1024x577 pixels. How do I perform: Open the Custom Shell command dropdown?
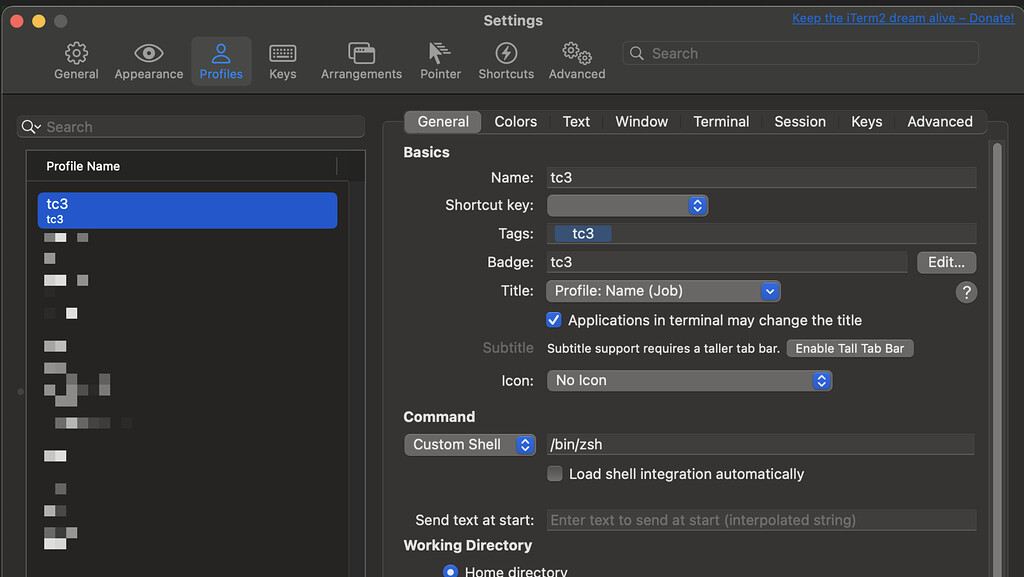tap(470, 444)
